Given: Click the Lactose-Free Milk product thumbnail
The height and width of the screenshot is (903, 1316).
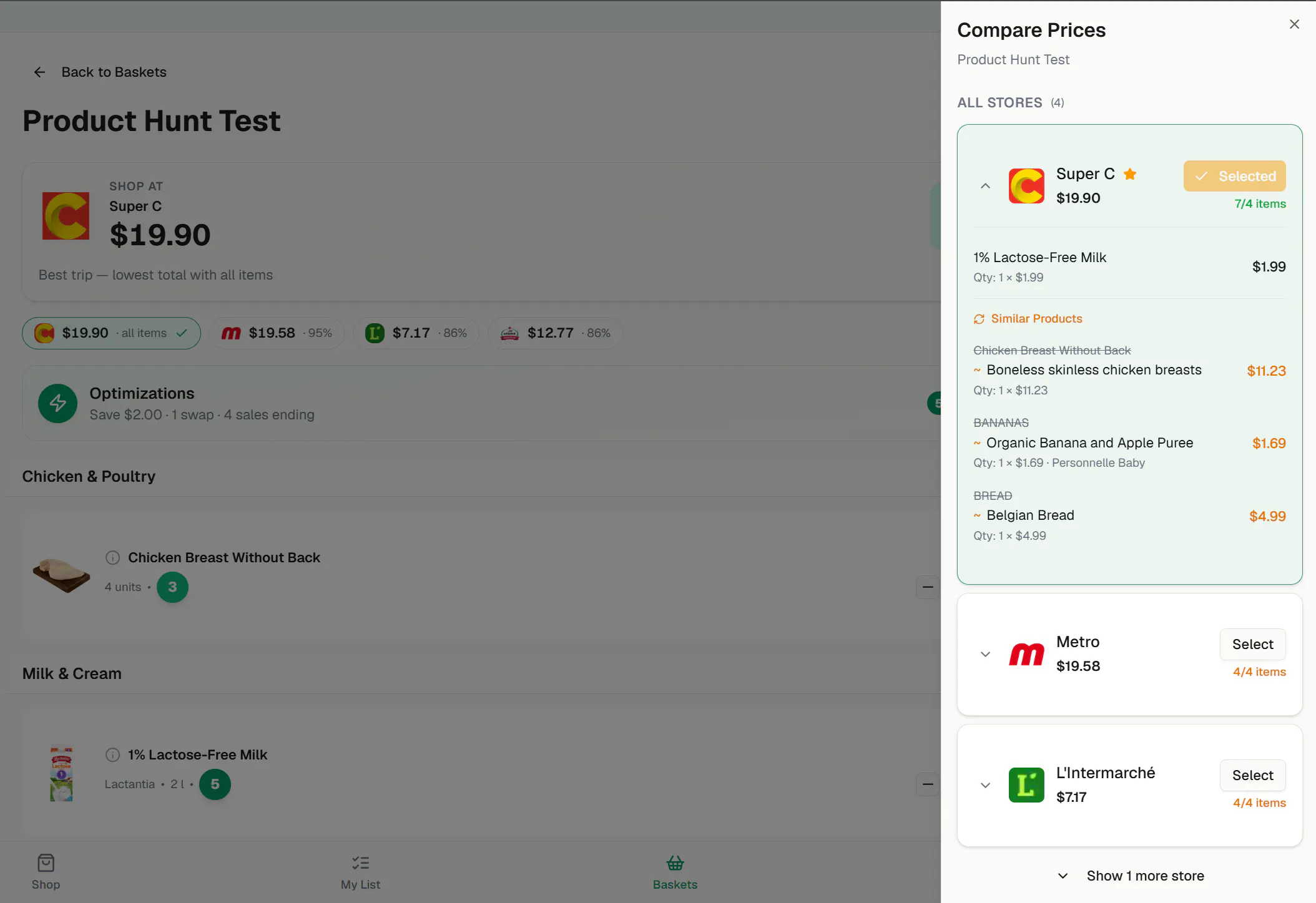Looking at the screenshot, I should tap(61, 774).
